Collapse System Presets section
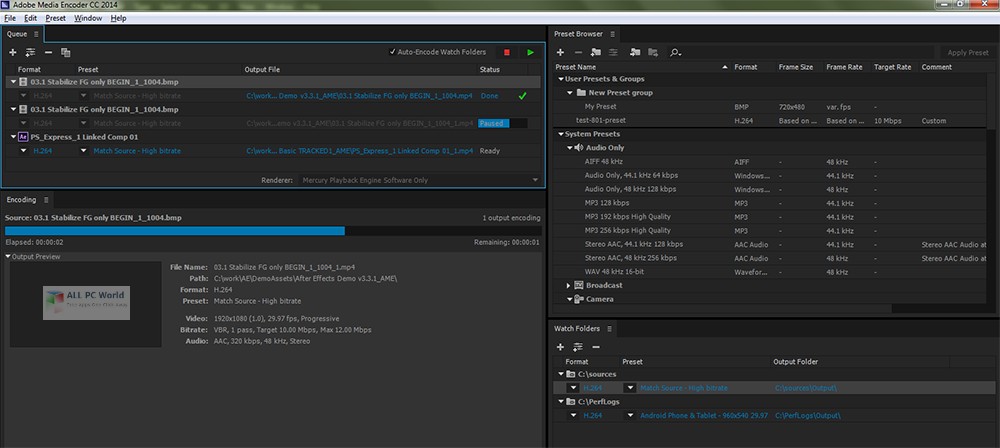Viewport: 1000px width, 448px height. [x=561, y=134]
